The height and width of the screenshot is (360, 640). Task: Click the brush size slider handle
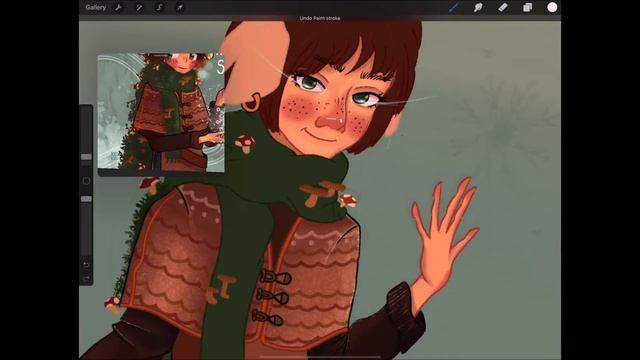86,157
